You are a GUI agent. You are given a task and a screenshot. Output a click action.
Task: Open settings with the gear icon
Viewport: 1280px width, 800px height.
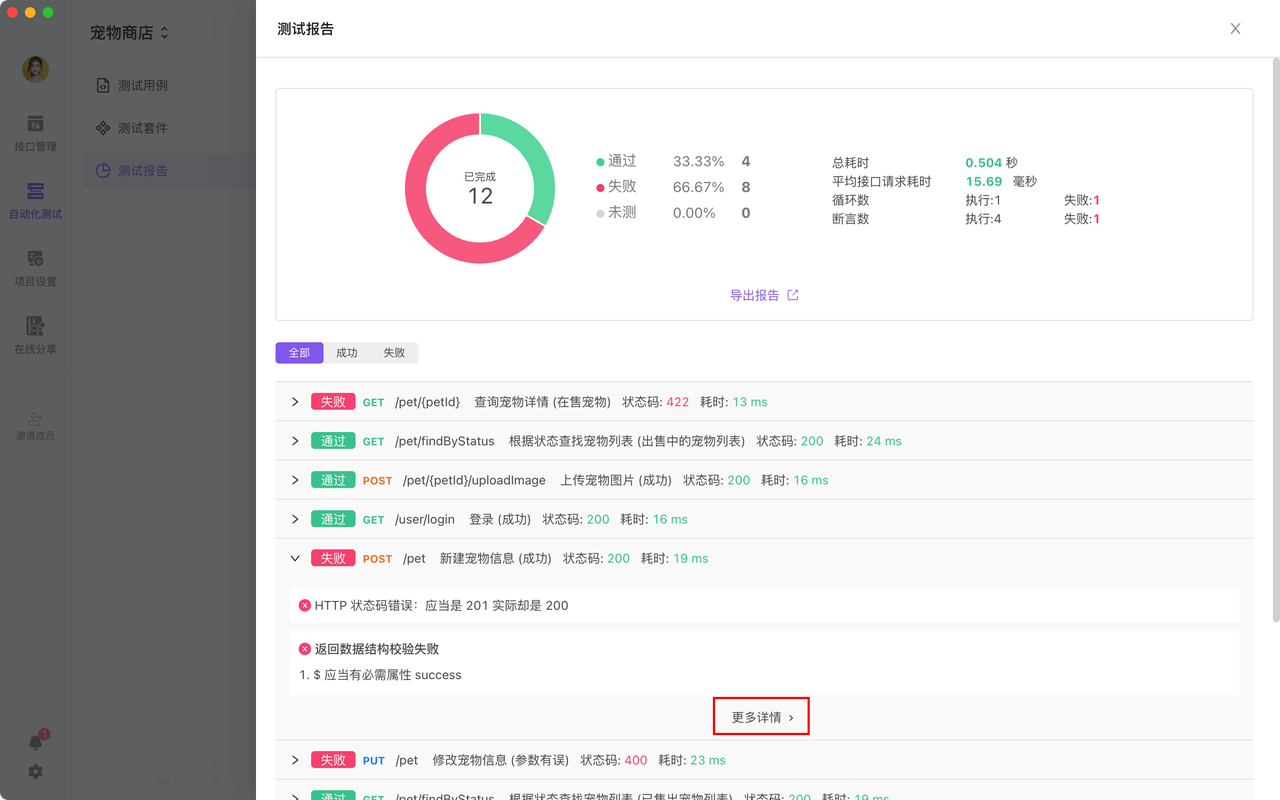pyautogui.click(x=34, y=771)
